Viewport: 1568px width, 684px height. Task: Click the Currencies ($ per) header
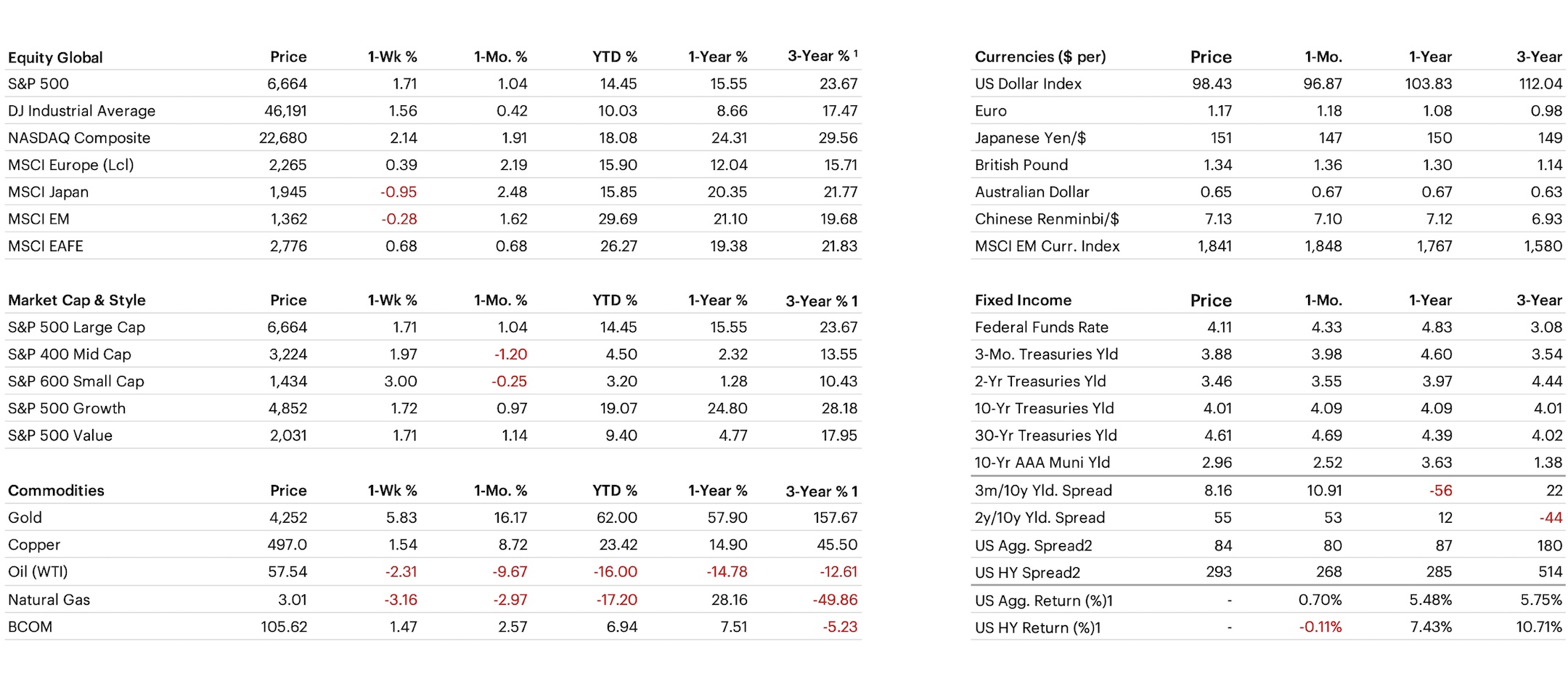pos(1040,57)
